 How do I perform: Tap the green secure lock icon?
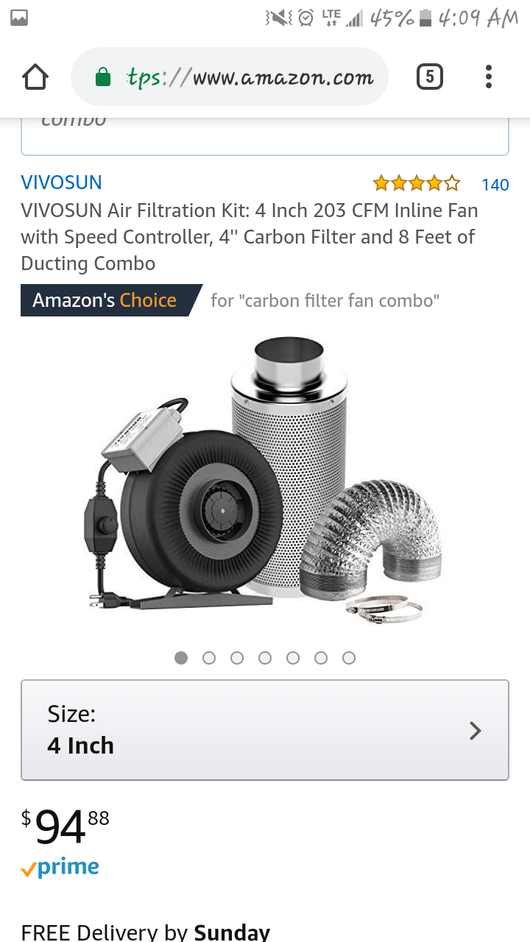[103, 77]
